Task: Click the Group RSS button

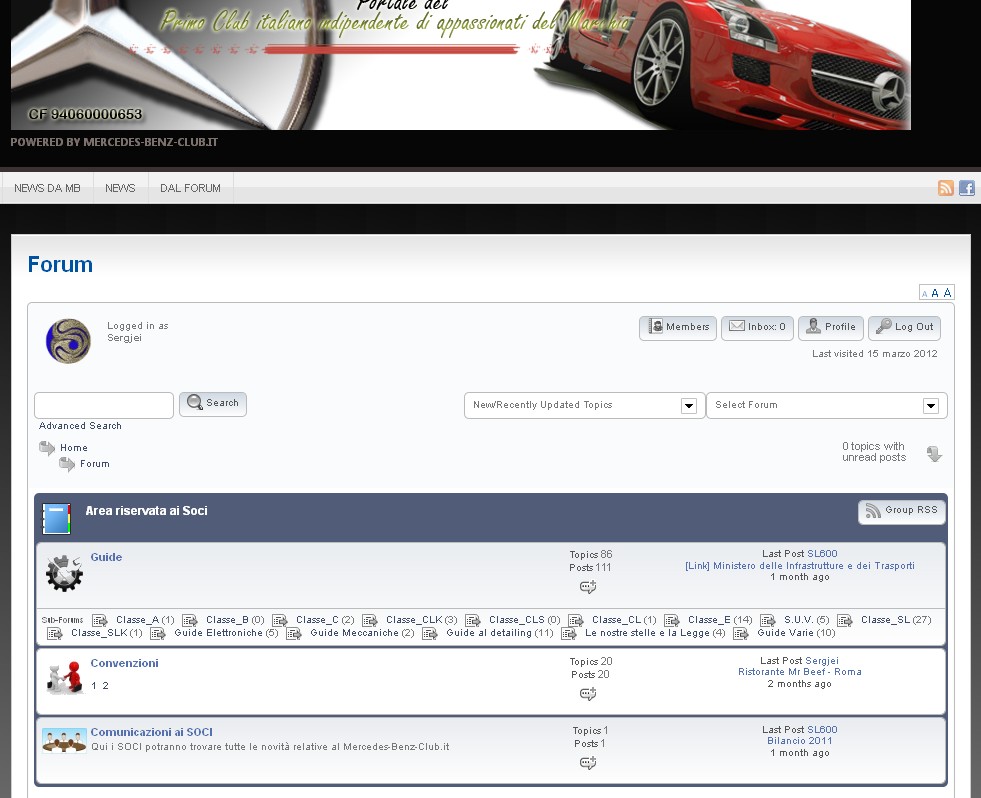Action: tap(901, 511)
